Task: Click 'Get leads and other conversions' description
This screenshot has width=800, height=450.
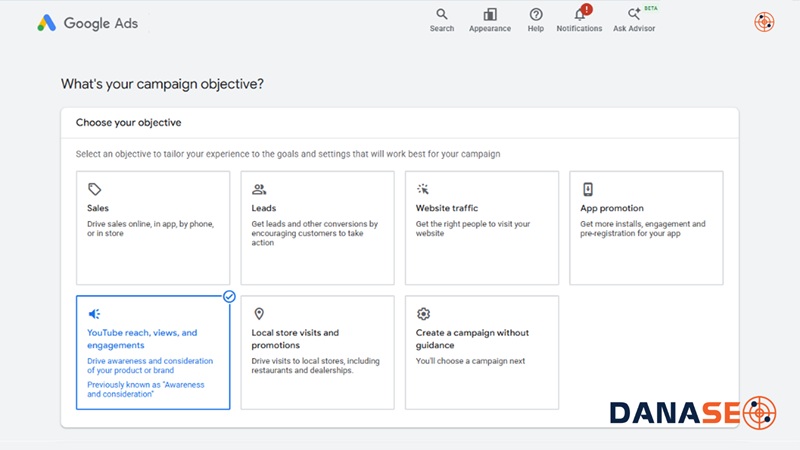Action: tap(314, 233)
